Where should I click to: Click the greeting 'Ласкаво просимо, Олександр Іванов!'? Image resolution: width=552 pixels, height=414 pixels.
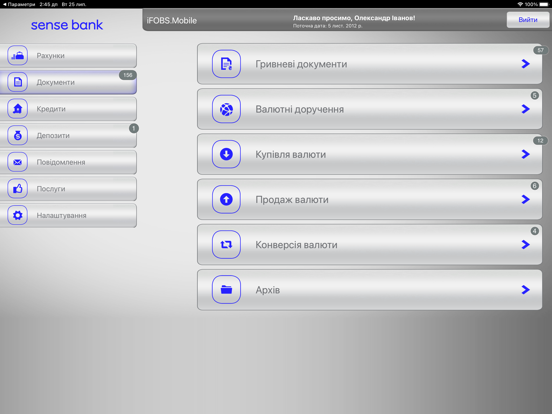[354, 18]
